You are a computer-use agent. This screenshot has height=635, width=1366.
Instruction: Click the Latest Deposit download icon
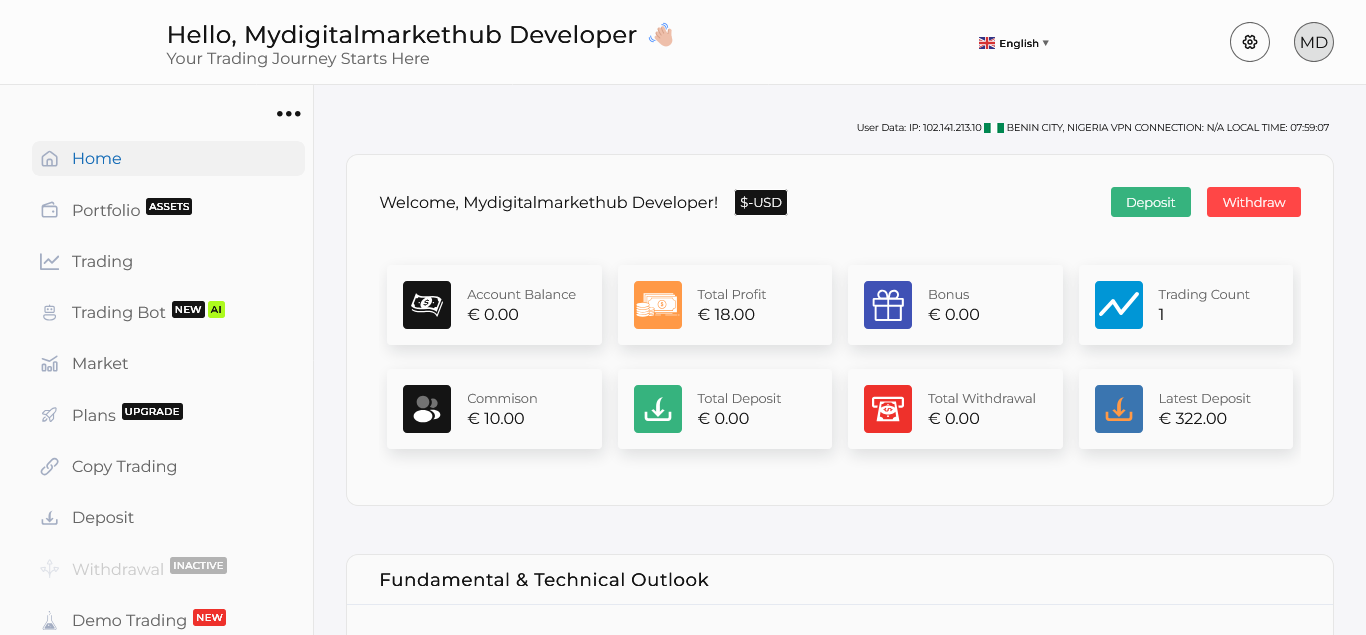click(x=1118, y=409)
